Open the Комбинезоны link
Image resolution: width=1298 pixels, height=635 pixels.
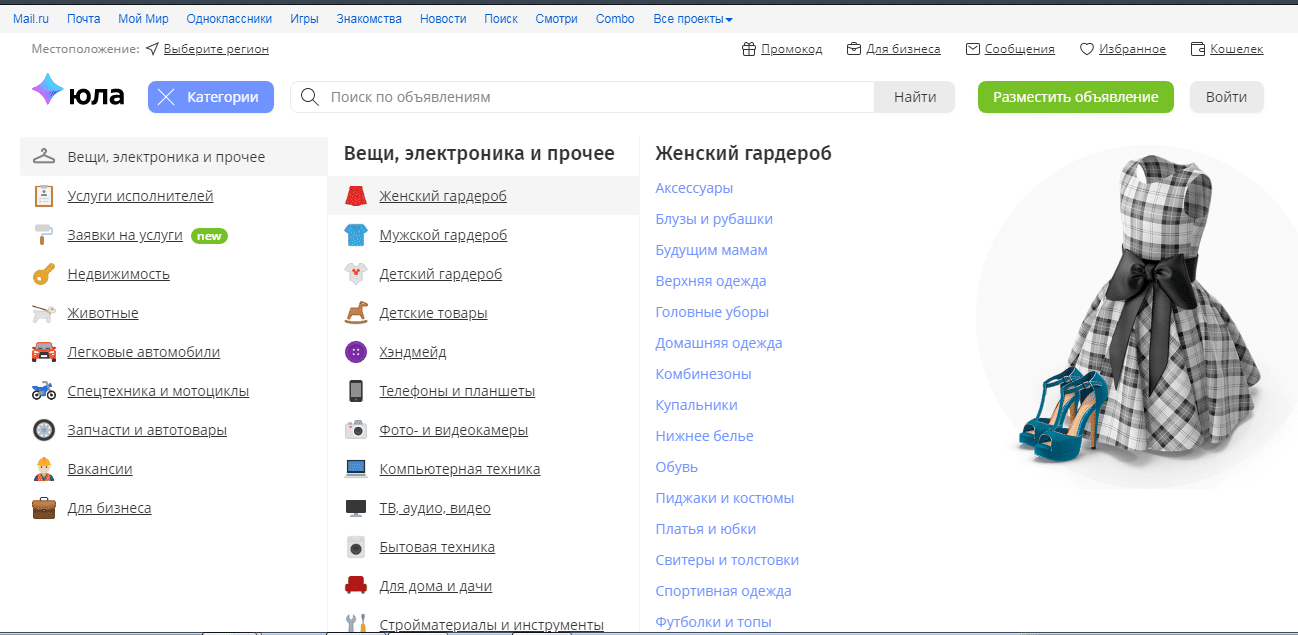coord(703,374)
